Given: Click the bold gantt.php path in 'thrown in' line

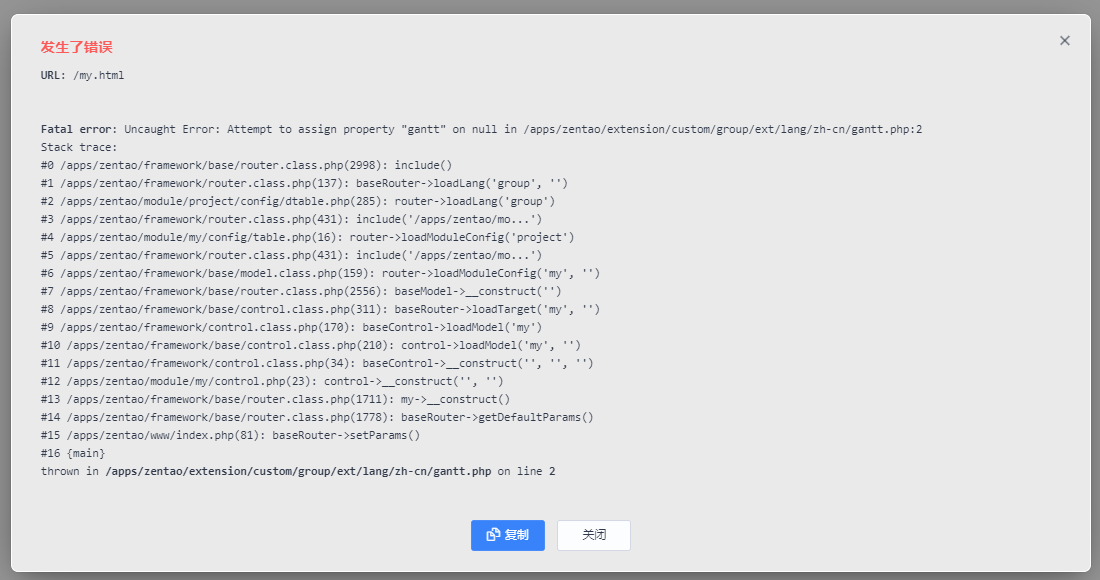Looking at the screenshot, I should coord(298,471).
